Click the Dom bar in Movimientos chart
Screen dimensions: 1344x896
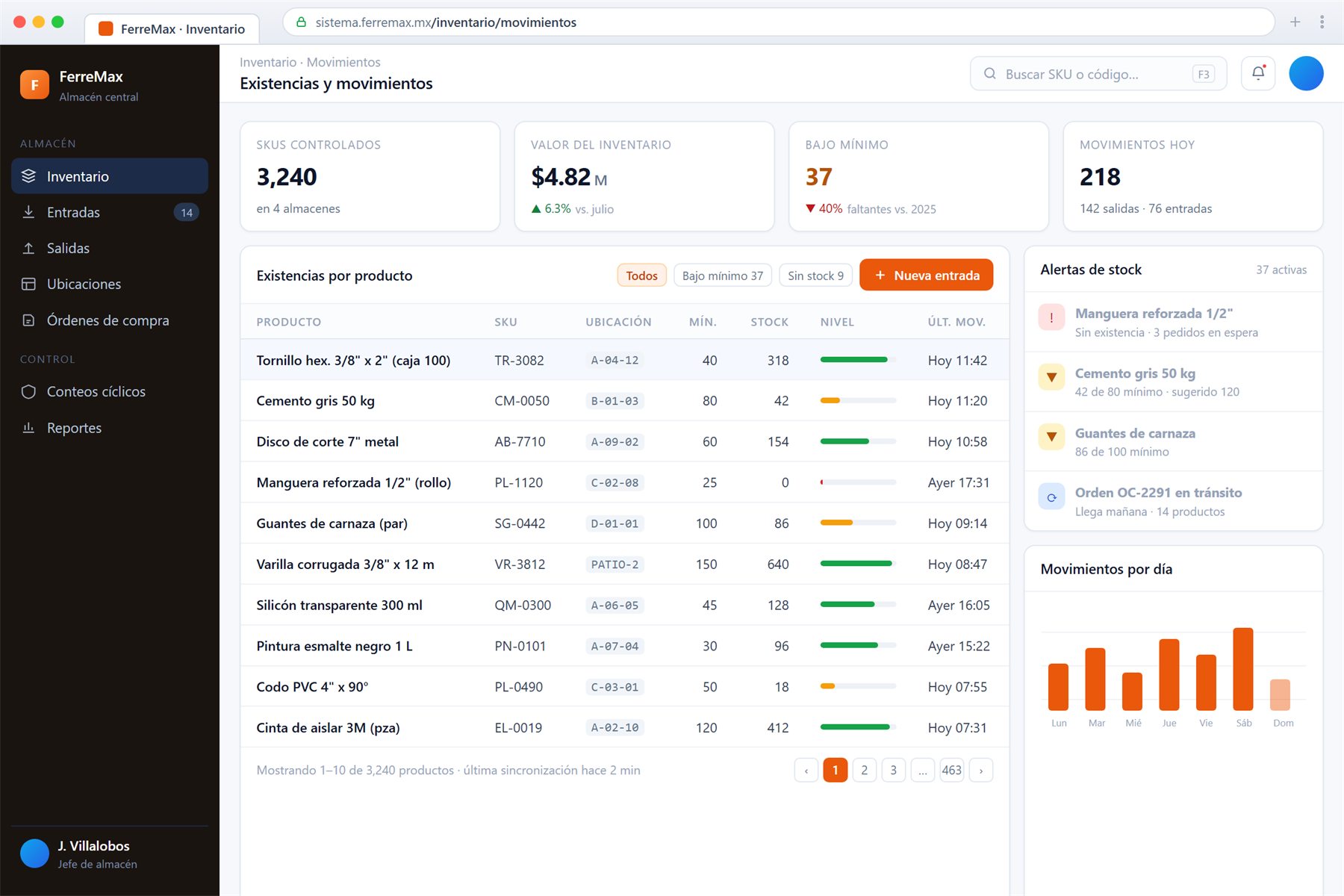1280,694
